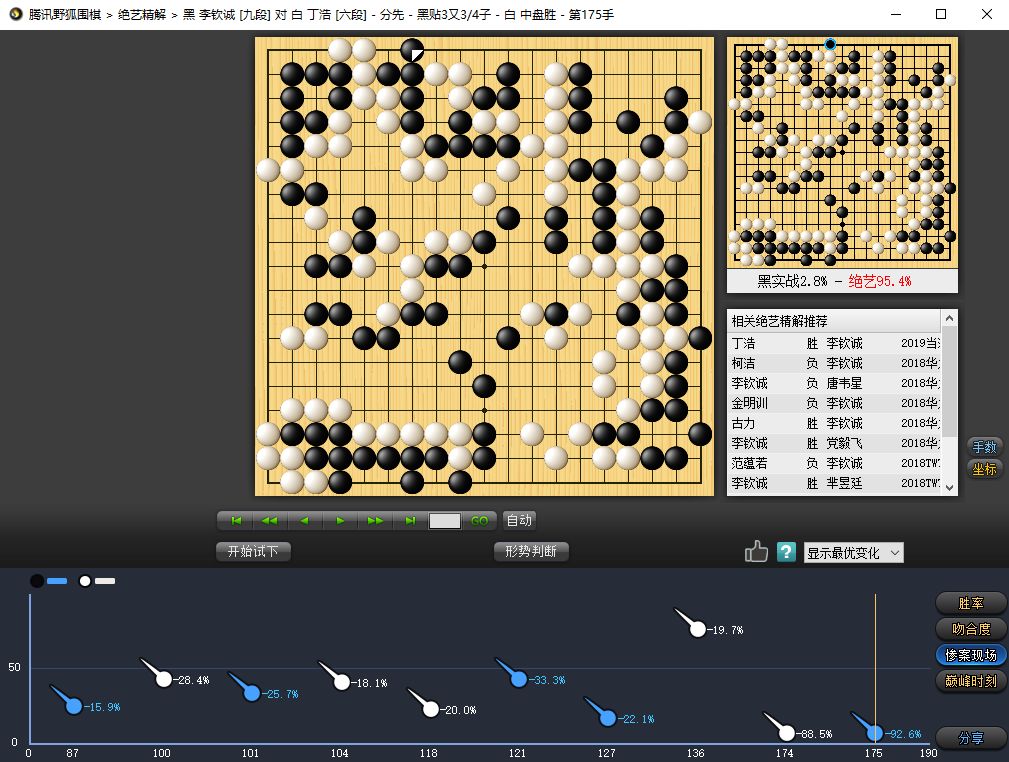The width and height of the screenshot is (1009, 762).
Task: Toggle 自动 auto-play mode
Action: (519, 520)
